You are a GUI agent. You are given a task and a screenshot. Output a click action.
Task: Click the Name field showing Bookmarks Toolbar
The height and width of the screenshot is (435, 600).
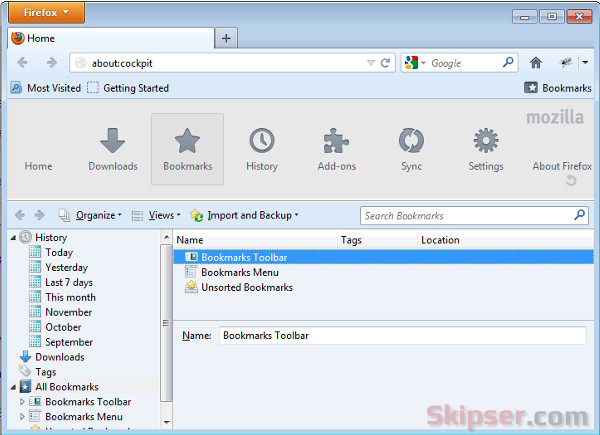403,336
